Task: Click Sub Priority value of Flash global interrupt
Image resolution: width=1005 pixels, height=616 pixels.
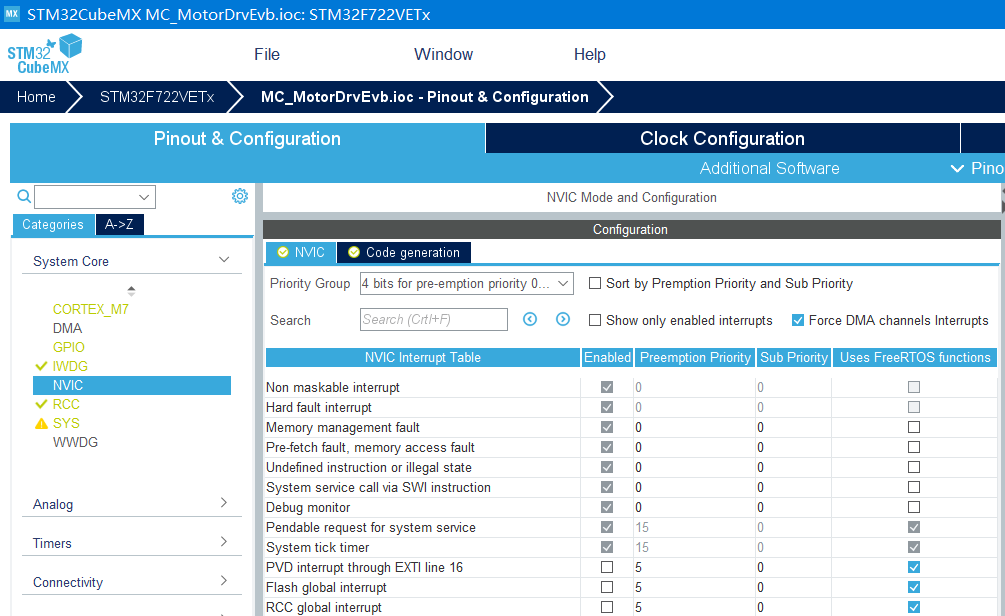Action: pyautogui.click(x=760, y=587)
